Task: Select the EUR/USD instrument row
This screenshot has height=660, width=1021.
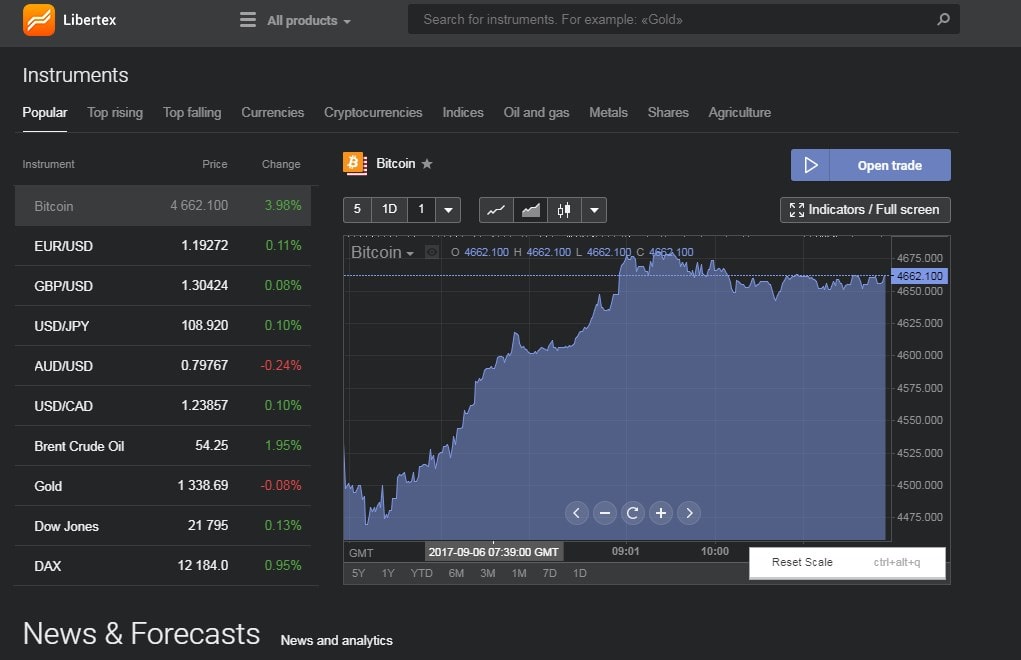Action: click(163, 245)
